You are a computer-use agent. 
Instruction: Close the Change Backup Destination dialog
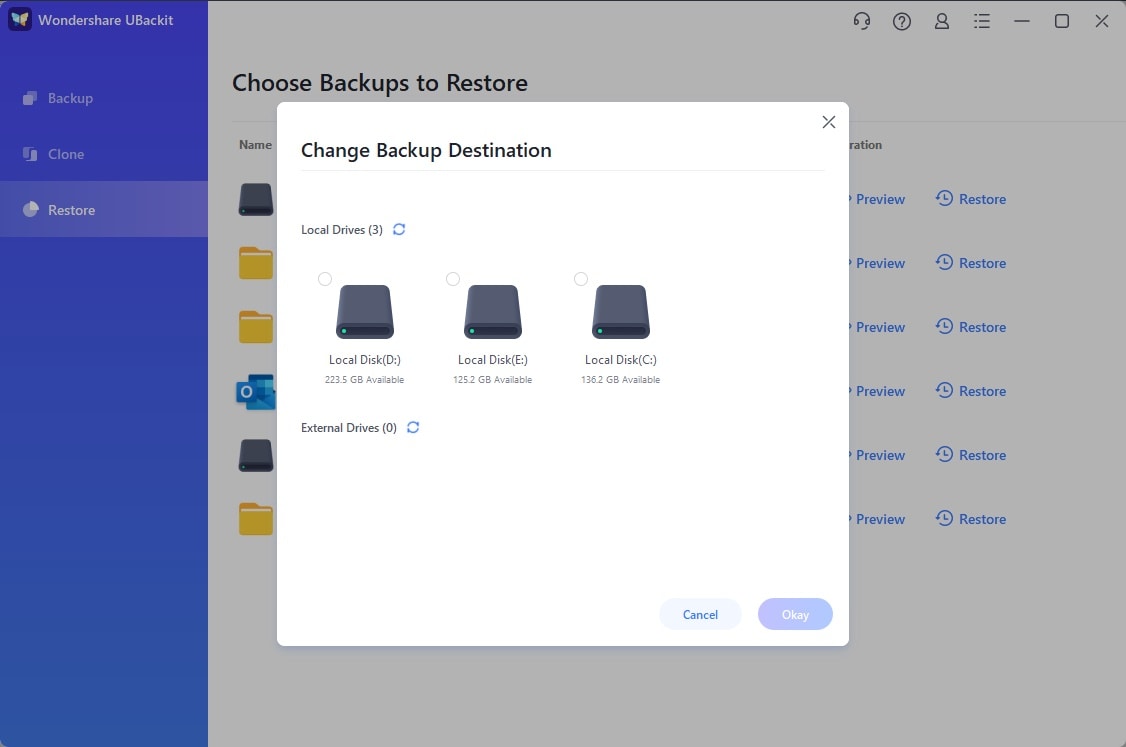click(828, 122)
